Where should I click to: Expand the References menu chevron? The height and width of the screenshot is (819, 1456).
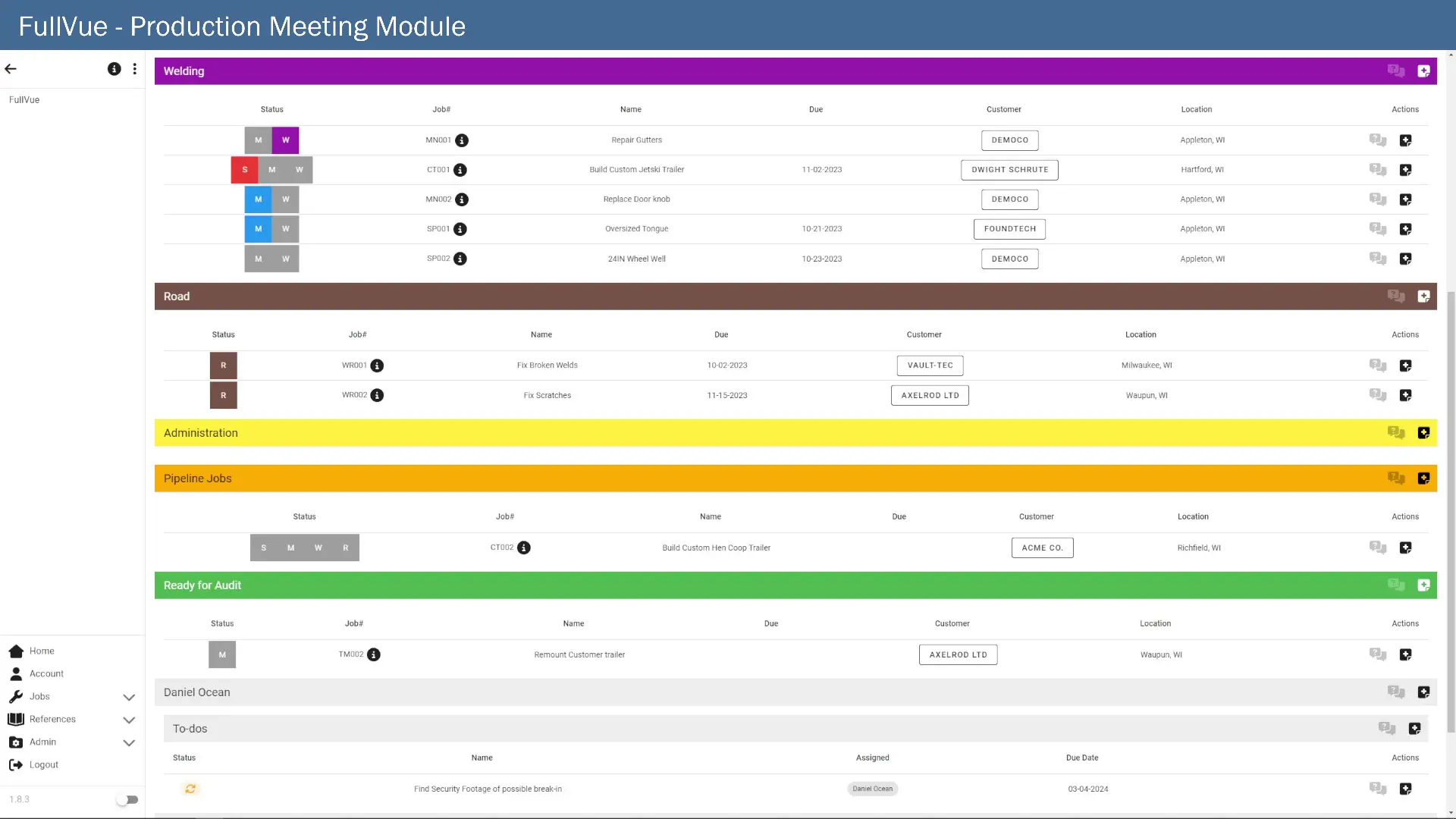129,720
